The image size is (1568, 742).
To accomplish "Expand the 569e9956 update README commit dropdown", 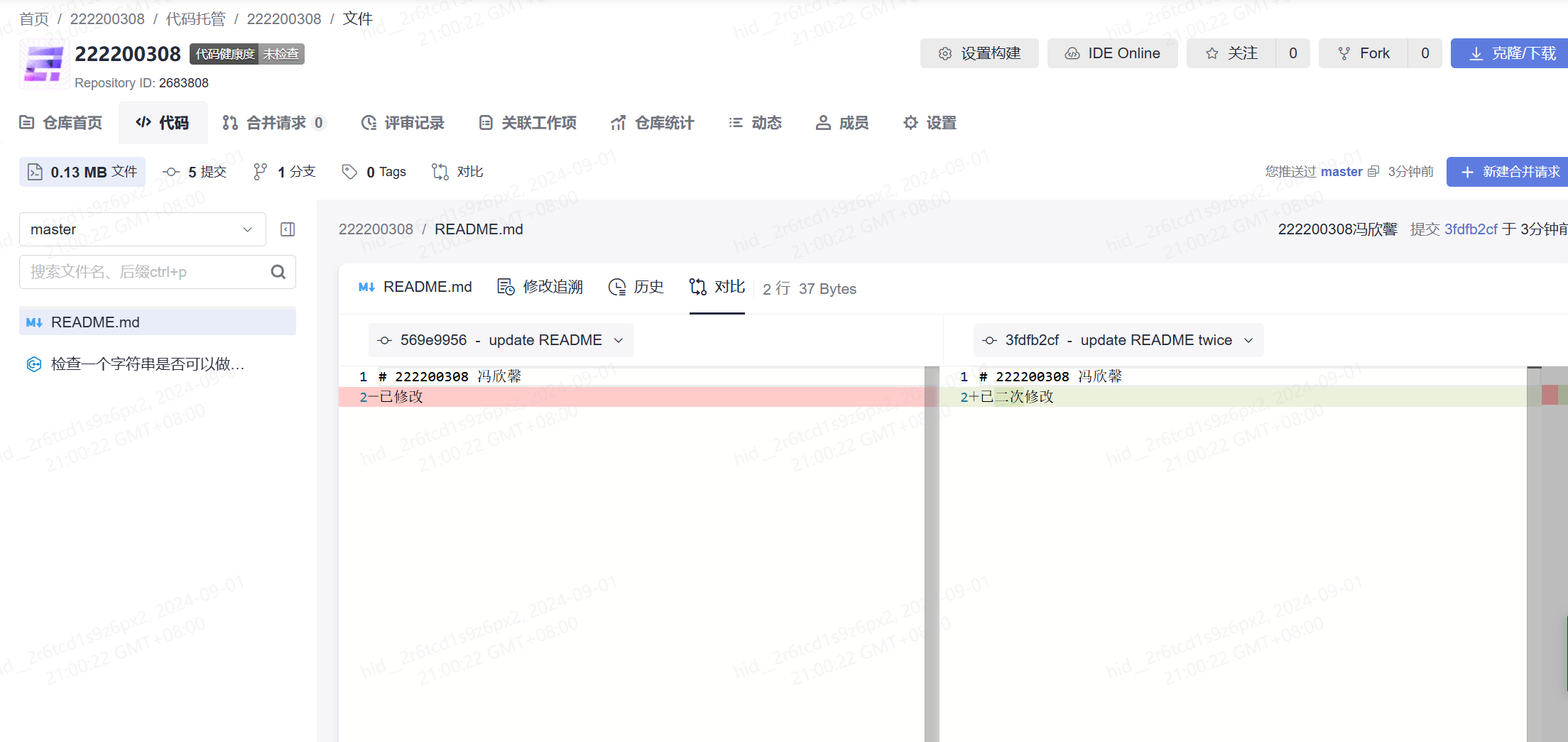I will point(501,340).
